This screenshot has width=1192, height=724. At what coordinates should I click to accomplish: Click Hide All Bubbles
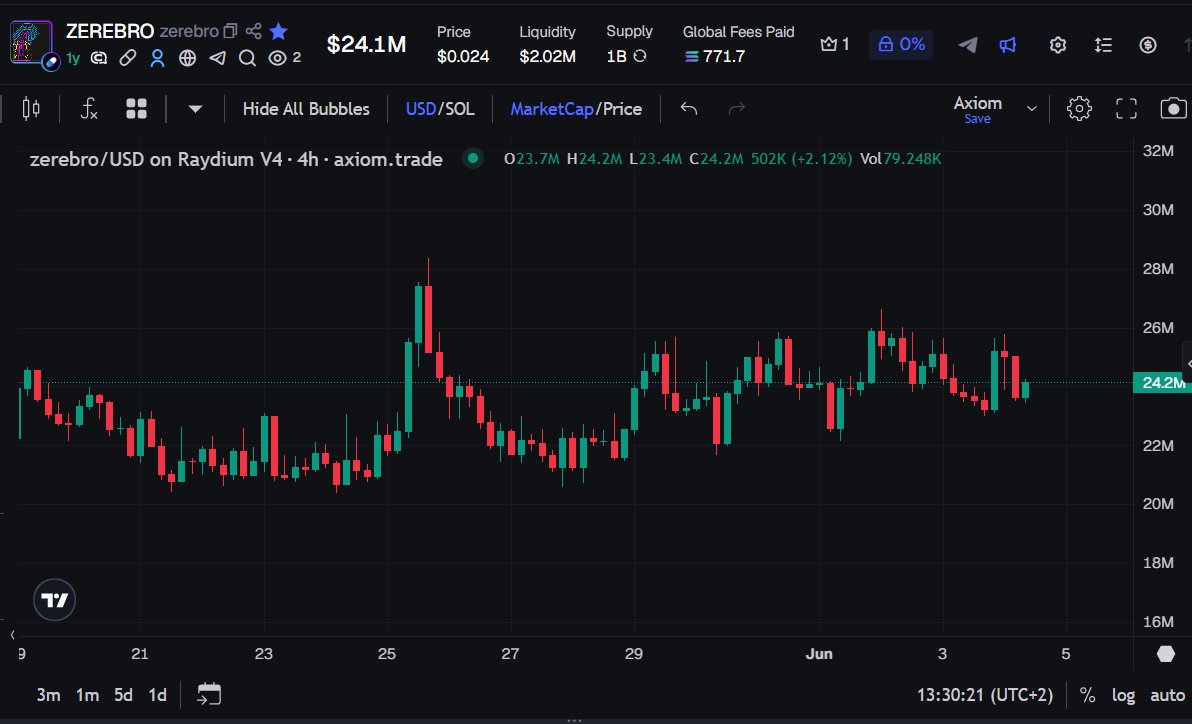306,109
